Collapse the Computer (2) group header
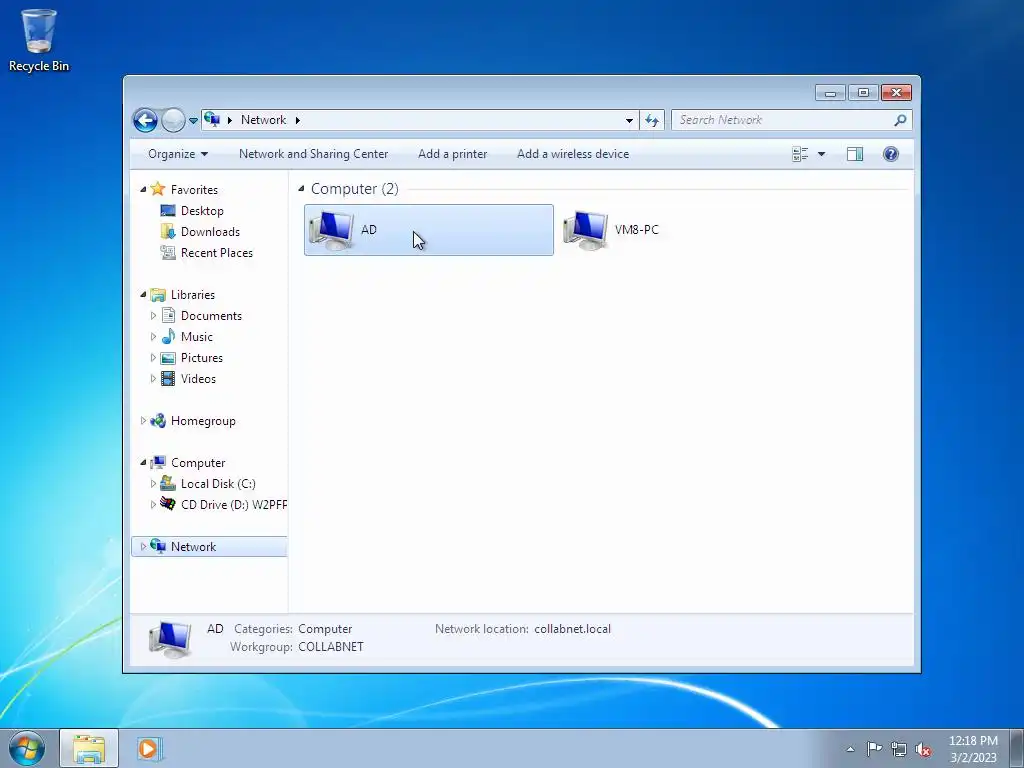Screen dimensions: 1024x768 [x=301, y=189]
